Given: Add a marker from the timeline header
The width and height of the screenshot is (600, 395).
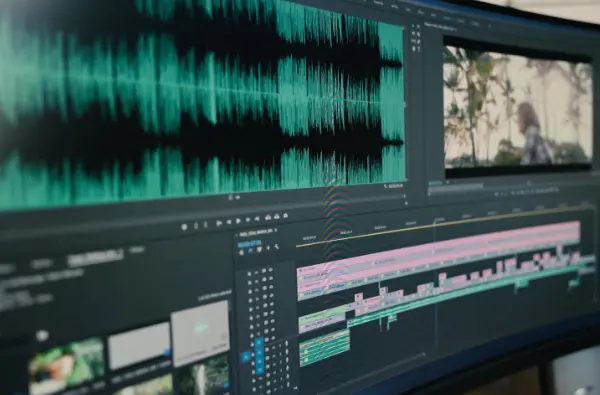Looking at the screenshot, I should click(268, 248).
